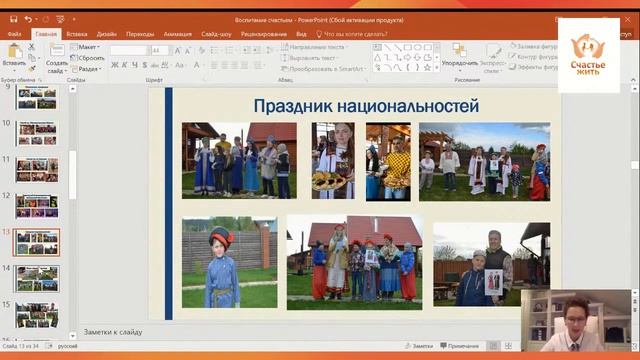Toggle Italic (К) formatting

[x=124, y=65]
